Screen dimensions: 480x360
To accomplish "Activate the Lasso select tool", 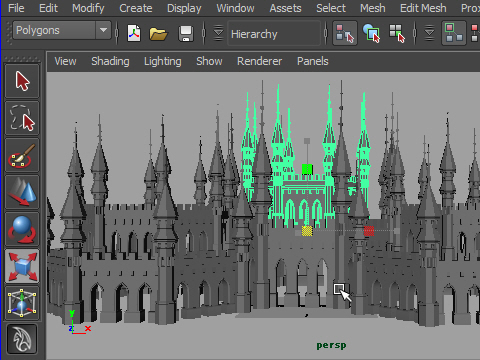I will (22, 118).
